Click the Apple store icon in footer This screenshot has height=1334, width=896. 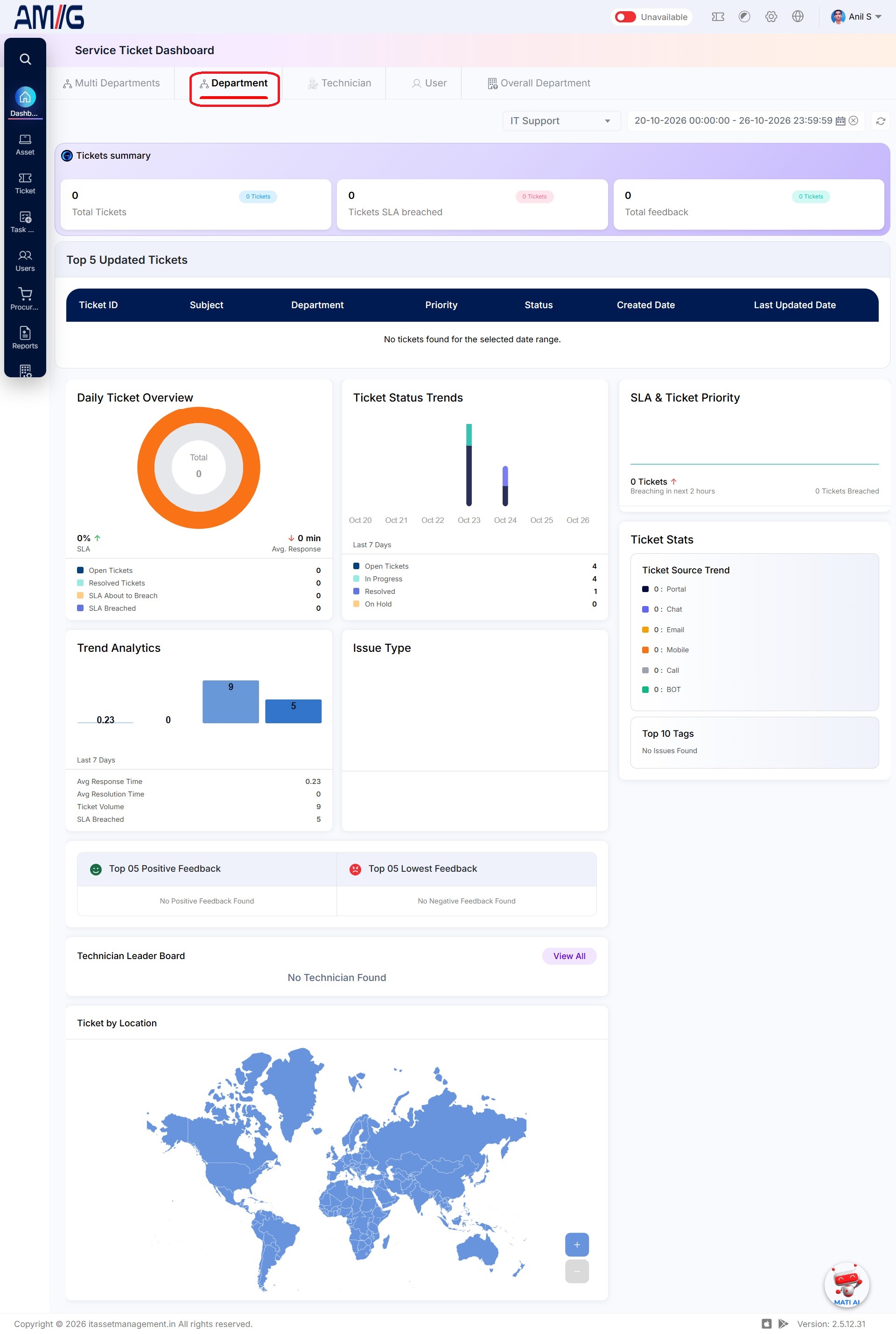767,1324
